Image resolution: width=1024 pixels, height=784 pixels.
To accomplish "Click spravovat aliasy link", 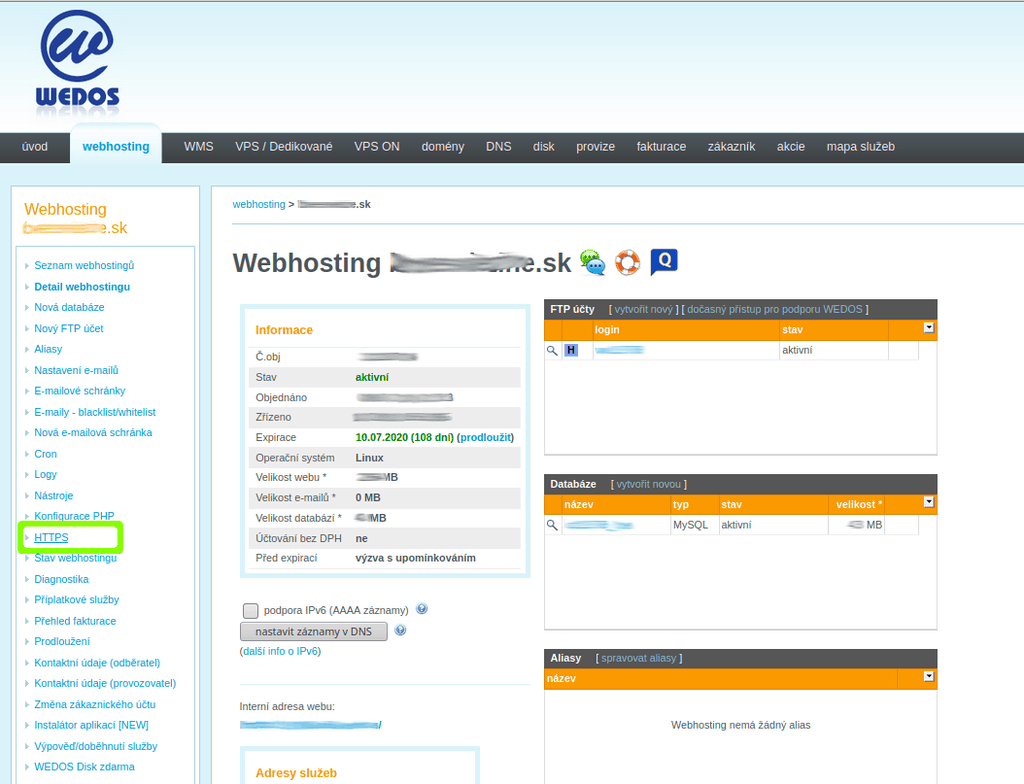I will pos(638,659).
